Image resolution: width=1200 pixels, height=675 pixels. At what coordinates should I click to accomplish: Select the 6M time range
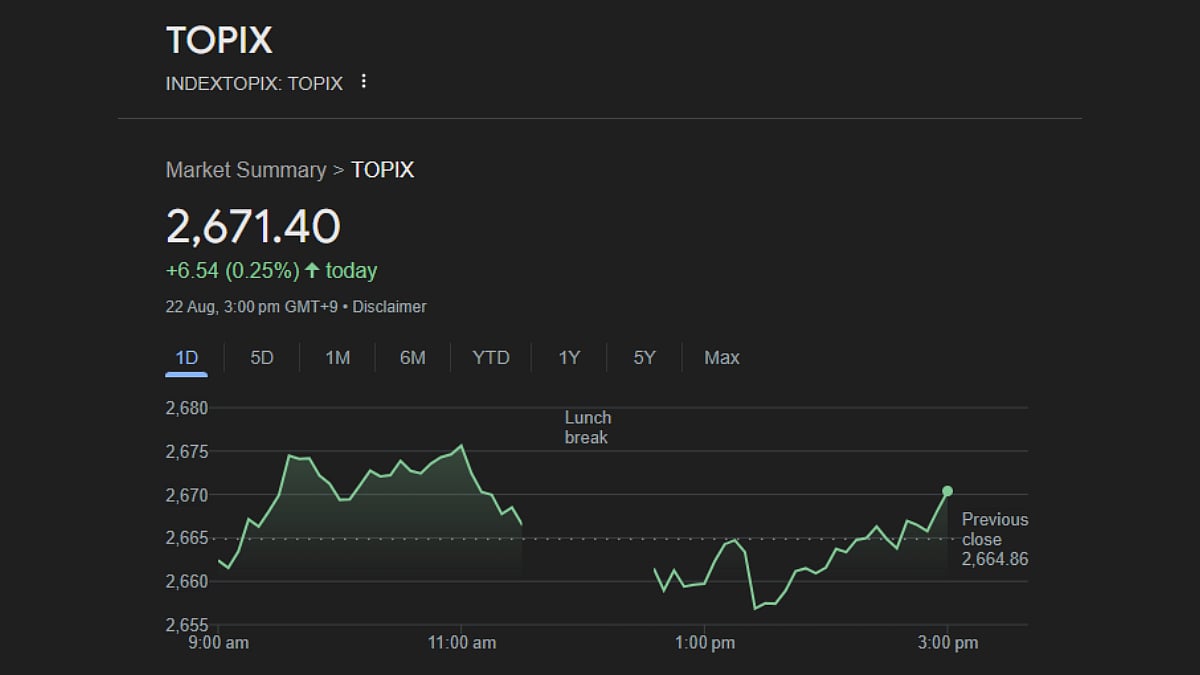tap(413, 358)
